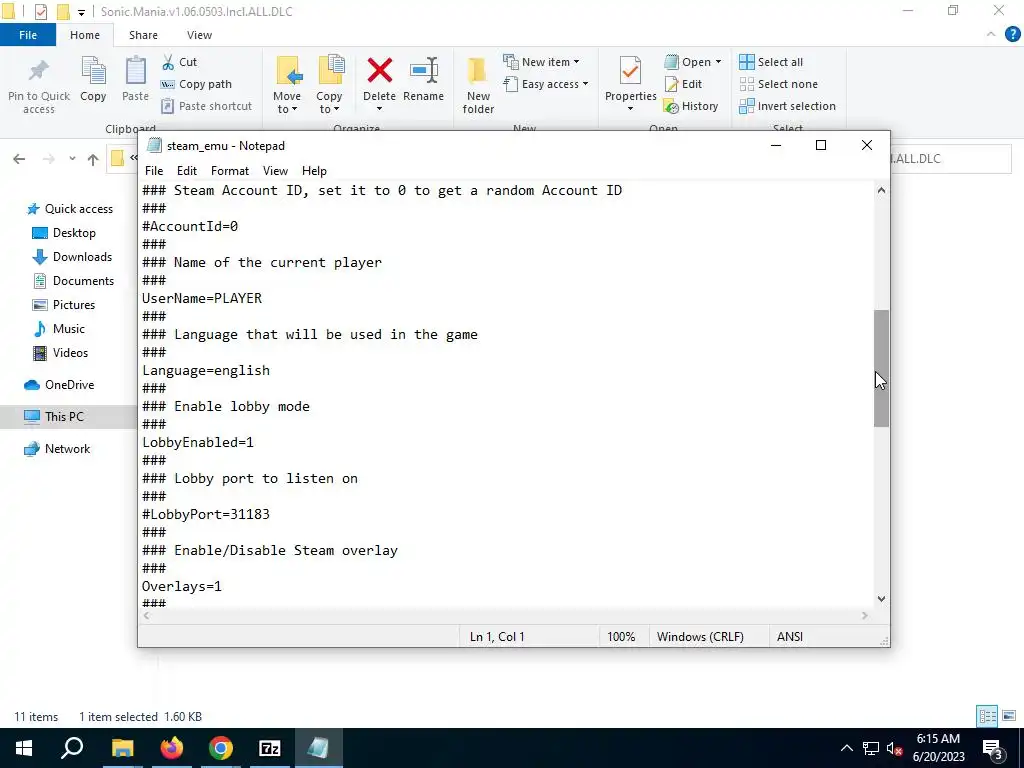This screenshot has width=1024, height=768.
Task: Open 7-Zip from the taskbar
Action: 270,748
